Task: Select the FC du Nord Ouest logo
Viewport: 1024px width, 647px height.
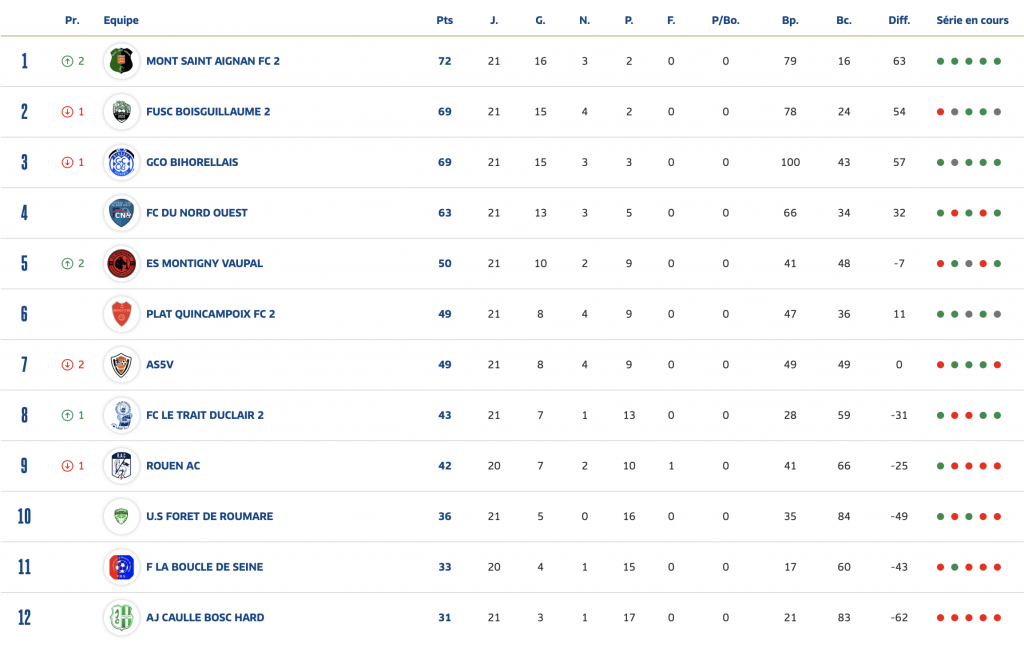Action: [x=121, y=213]
